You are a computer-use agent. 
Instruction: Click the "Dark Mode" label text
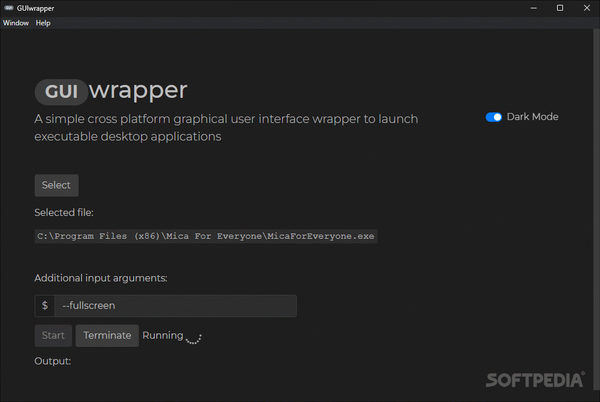click(532, 117)
